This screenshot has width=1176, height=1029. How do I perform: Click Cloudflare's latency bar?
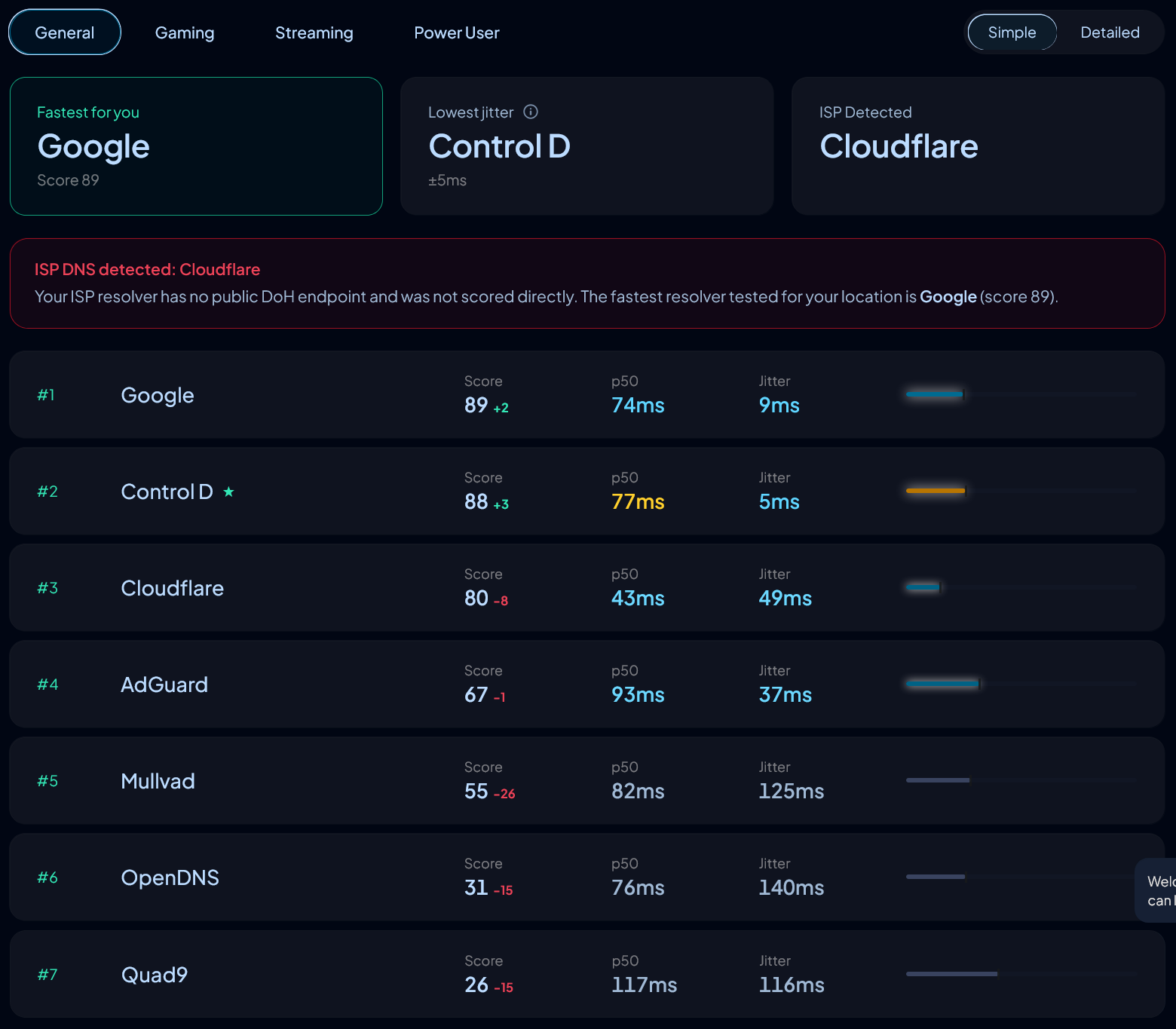(923, 587)
